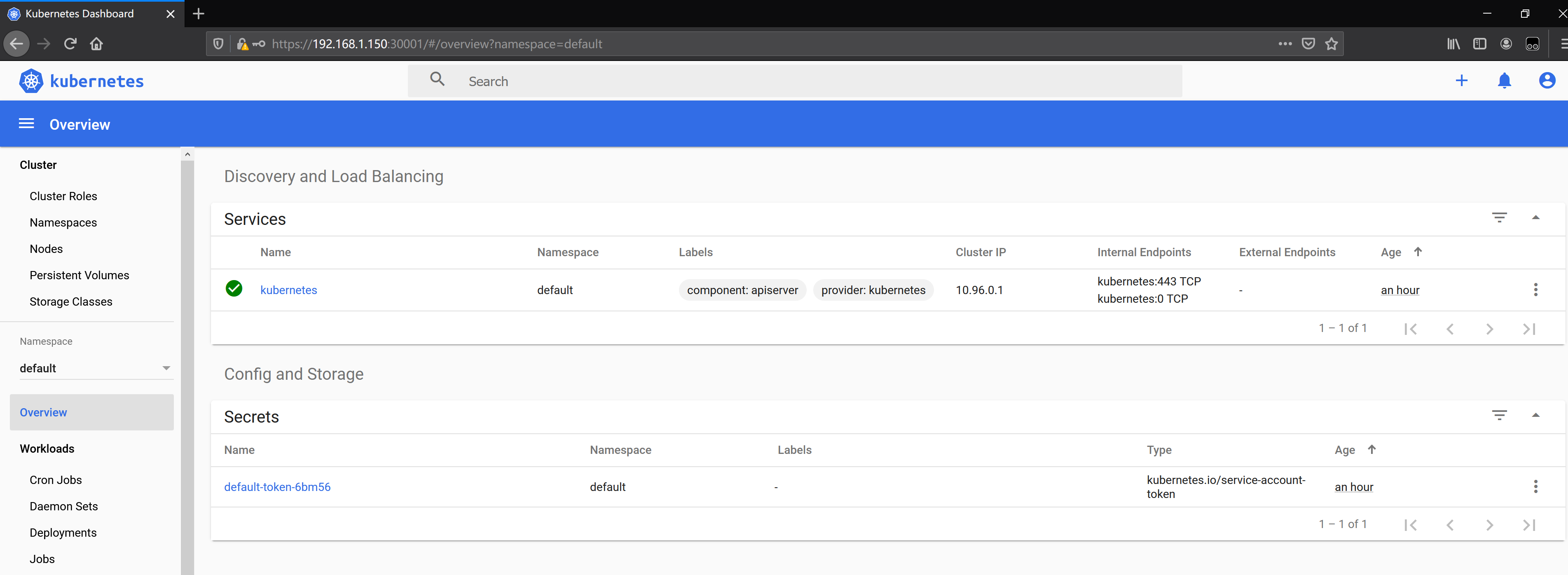Image resolution: width=1568 pixels, height=575 pixels.
Task: Focus the dashboard Search field
Action: coord(794,81)
